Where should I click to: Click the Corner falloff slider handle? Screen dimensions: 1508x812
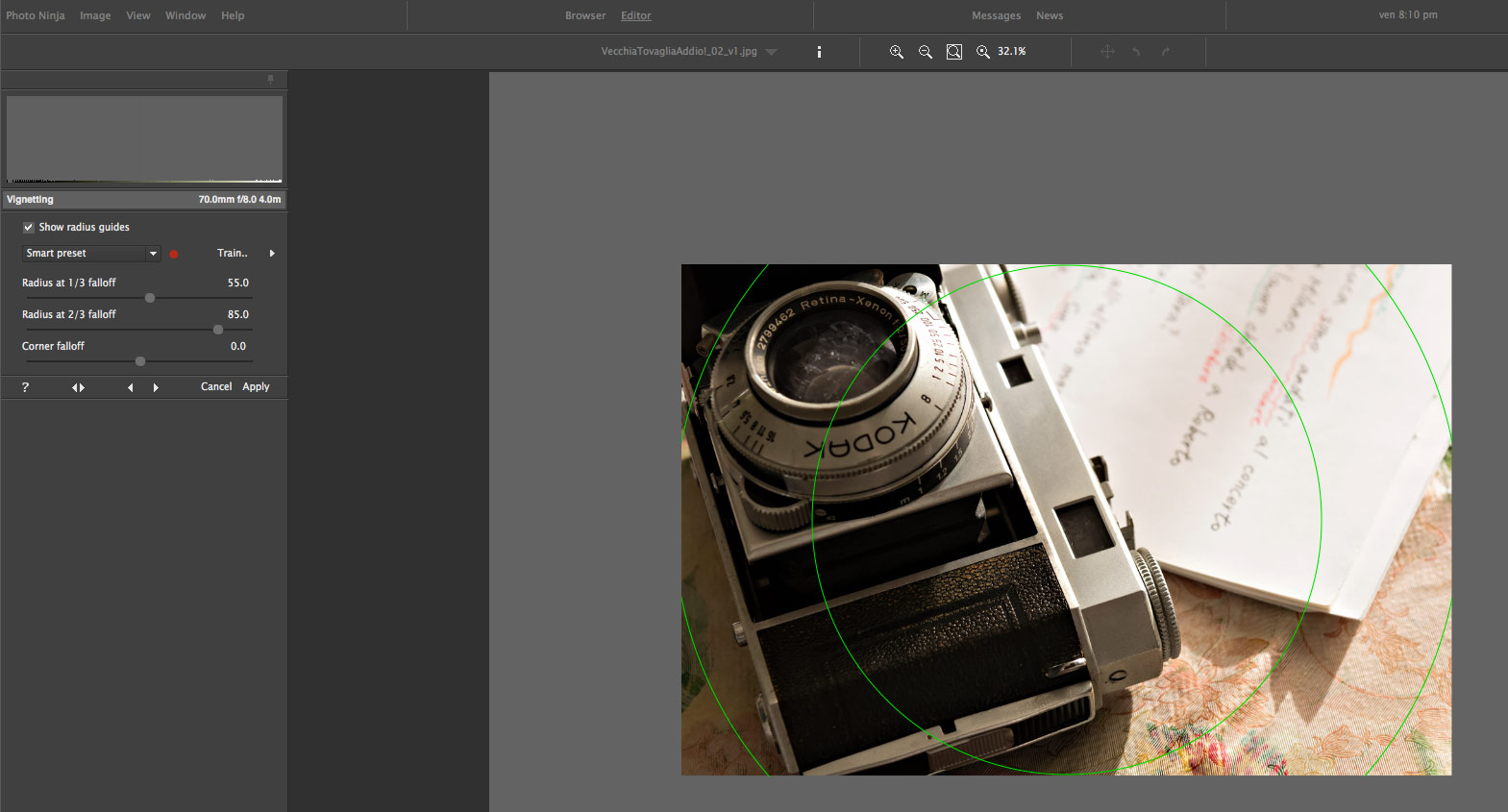[140, 361]
